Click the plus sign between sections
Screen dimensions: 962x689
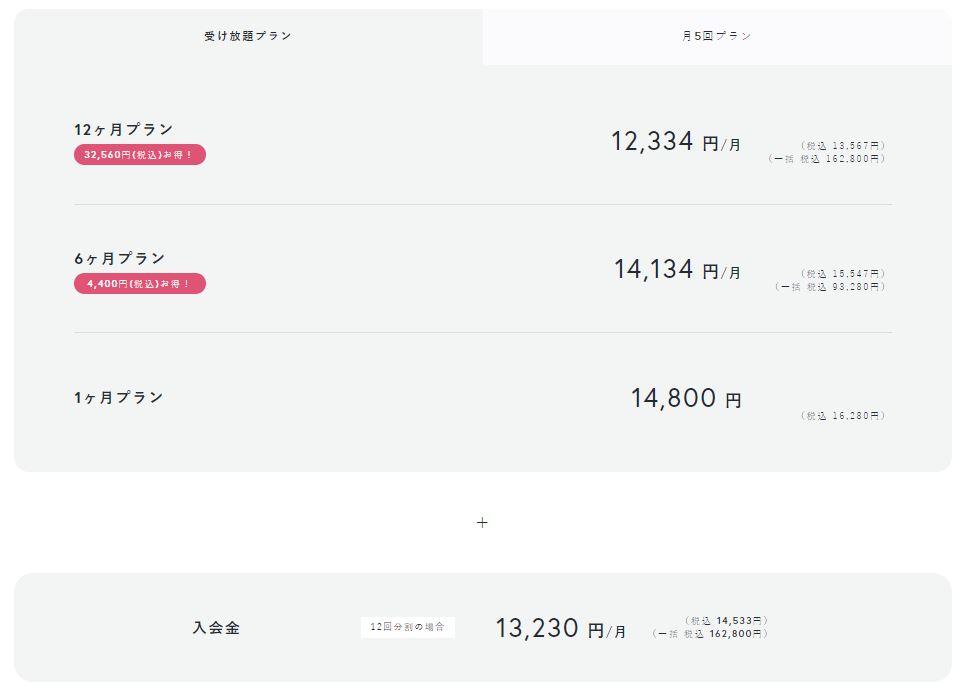point(482,523)
